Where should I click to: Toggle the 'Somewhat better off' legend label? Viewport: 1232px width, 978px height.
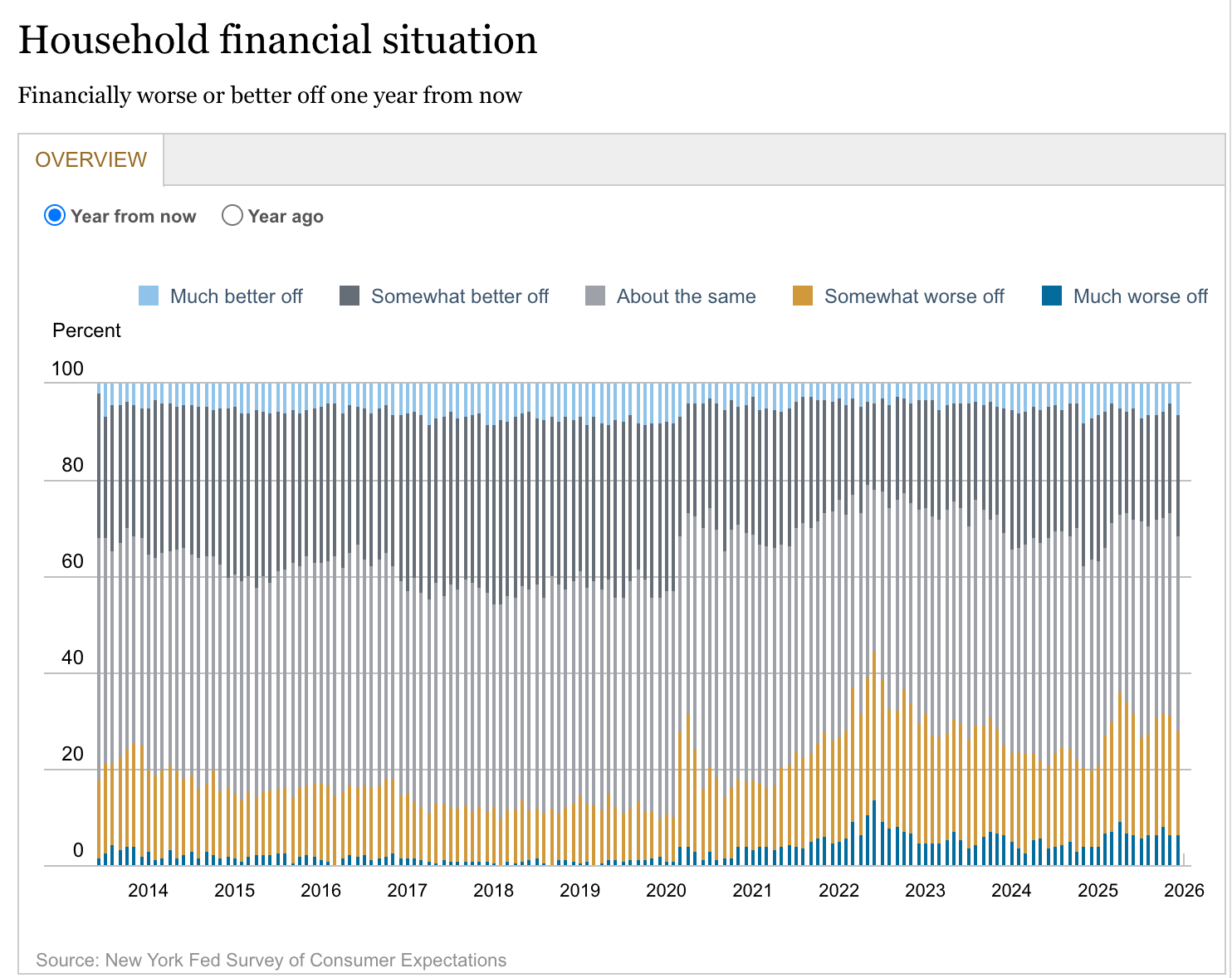coord(460,296)
